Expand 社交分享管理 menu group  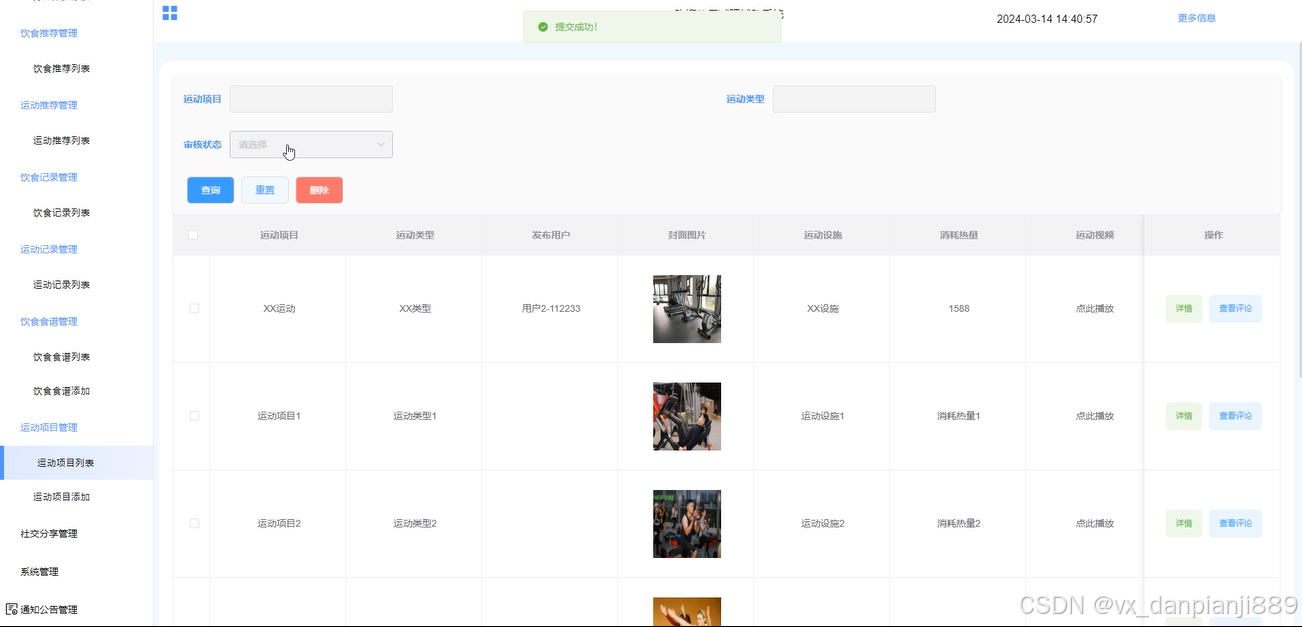(x=49, y=533)
